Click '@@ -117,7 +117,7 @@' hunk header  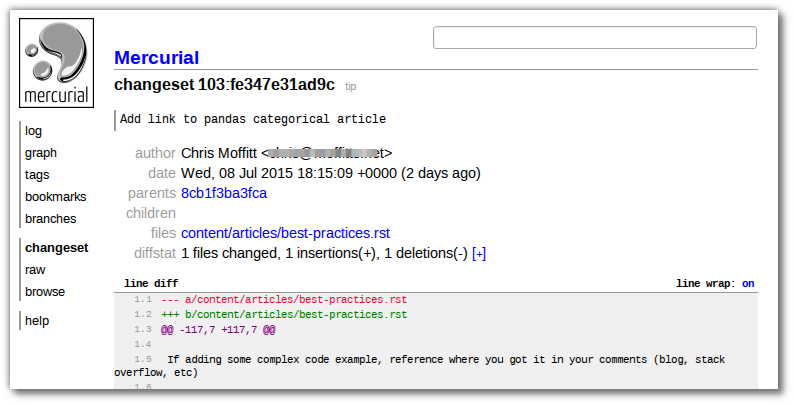pos(218,330)
